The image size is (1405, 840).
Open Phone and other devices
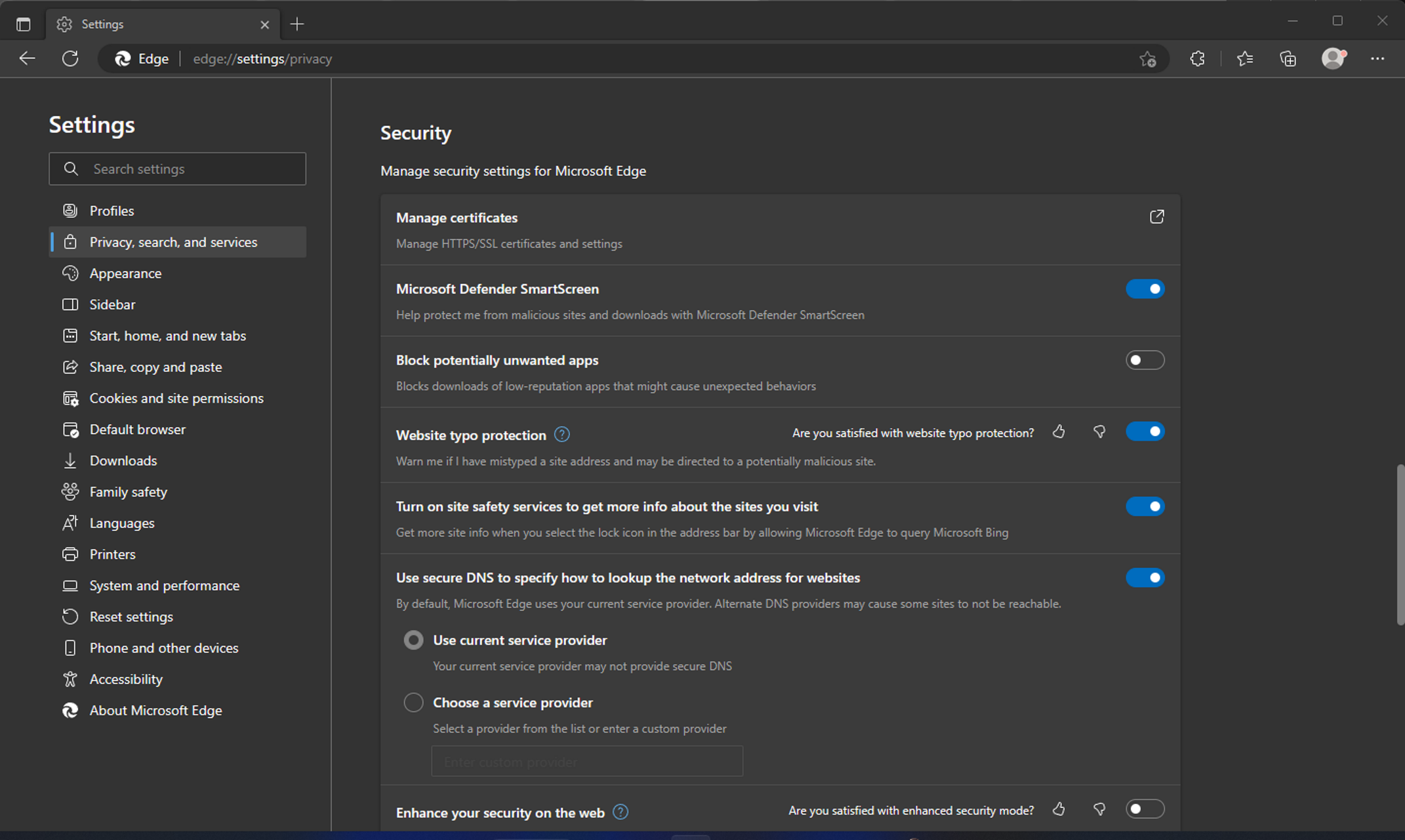click(x=177, y=648)
